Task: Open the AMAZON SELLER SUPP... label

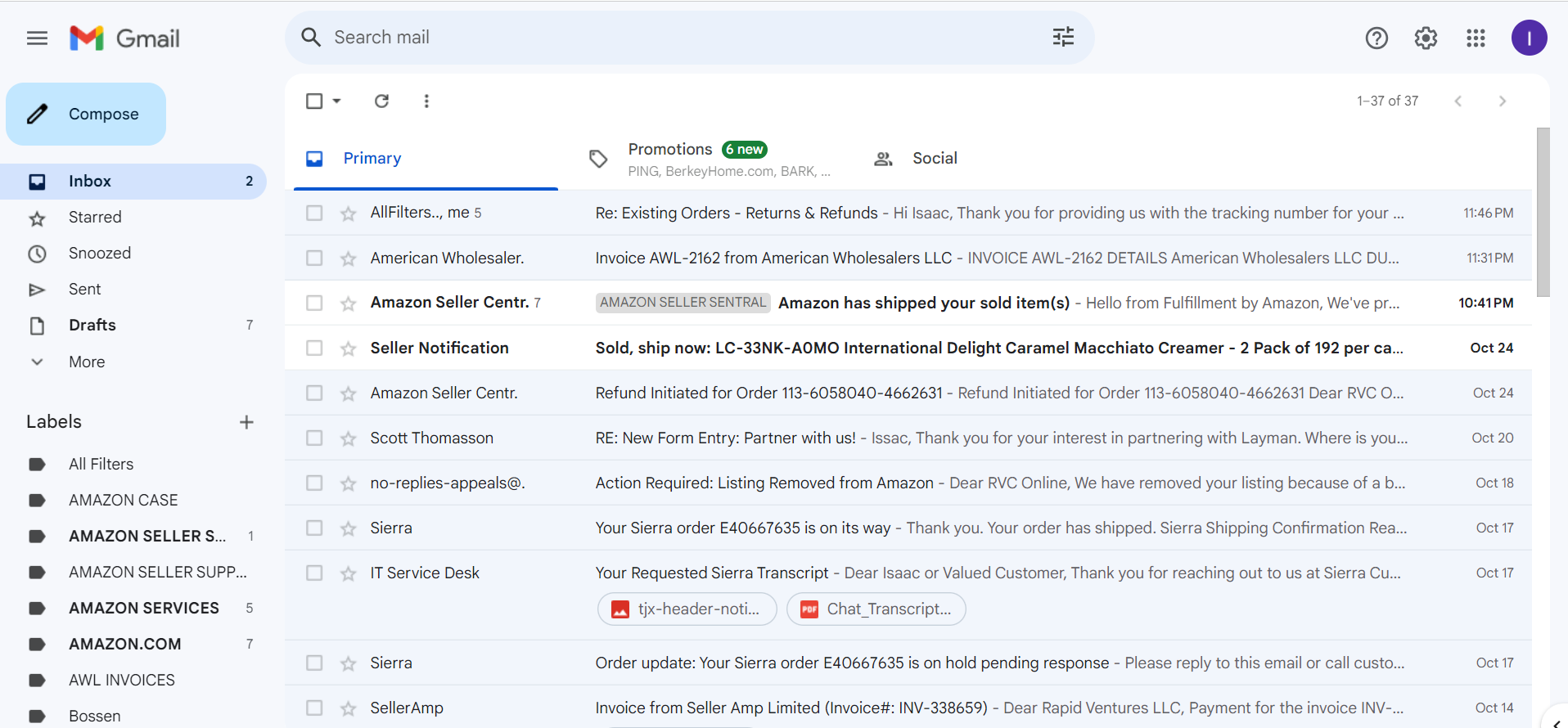Action: tap(135, 573)
